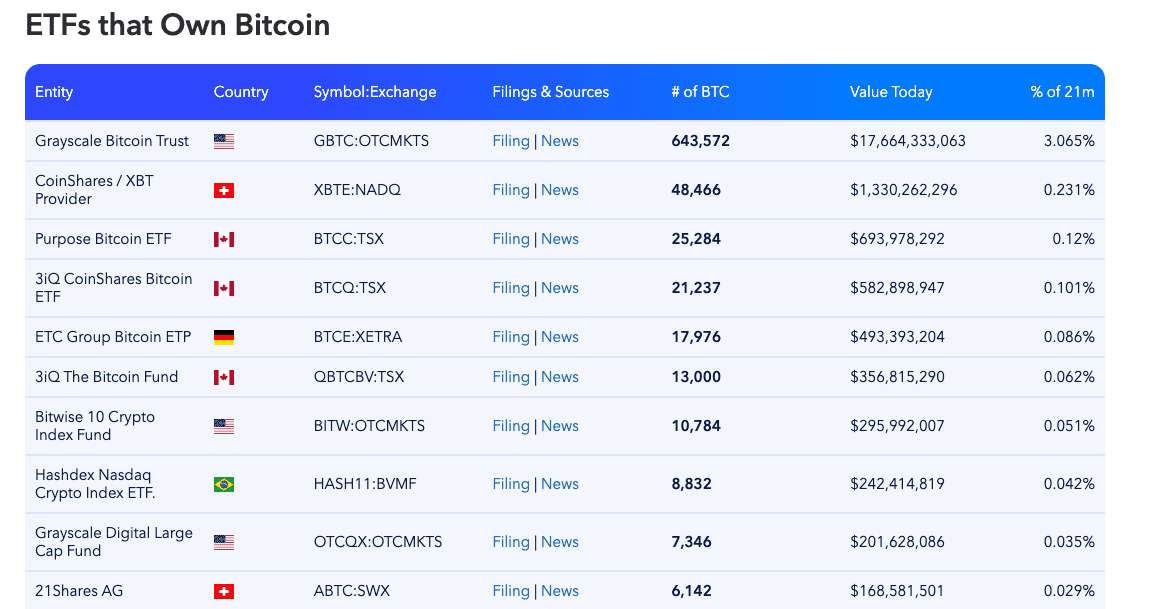Click the US flag for Bitwise 10 Crypto Index Fund
The height and width of the screenshot is (609, 1166).
[224, 427]
